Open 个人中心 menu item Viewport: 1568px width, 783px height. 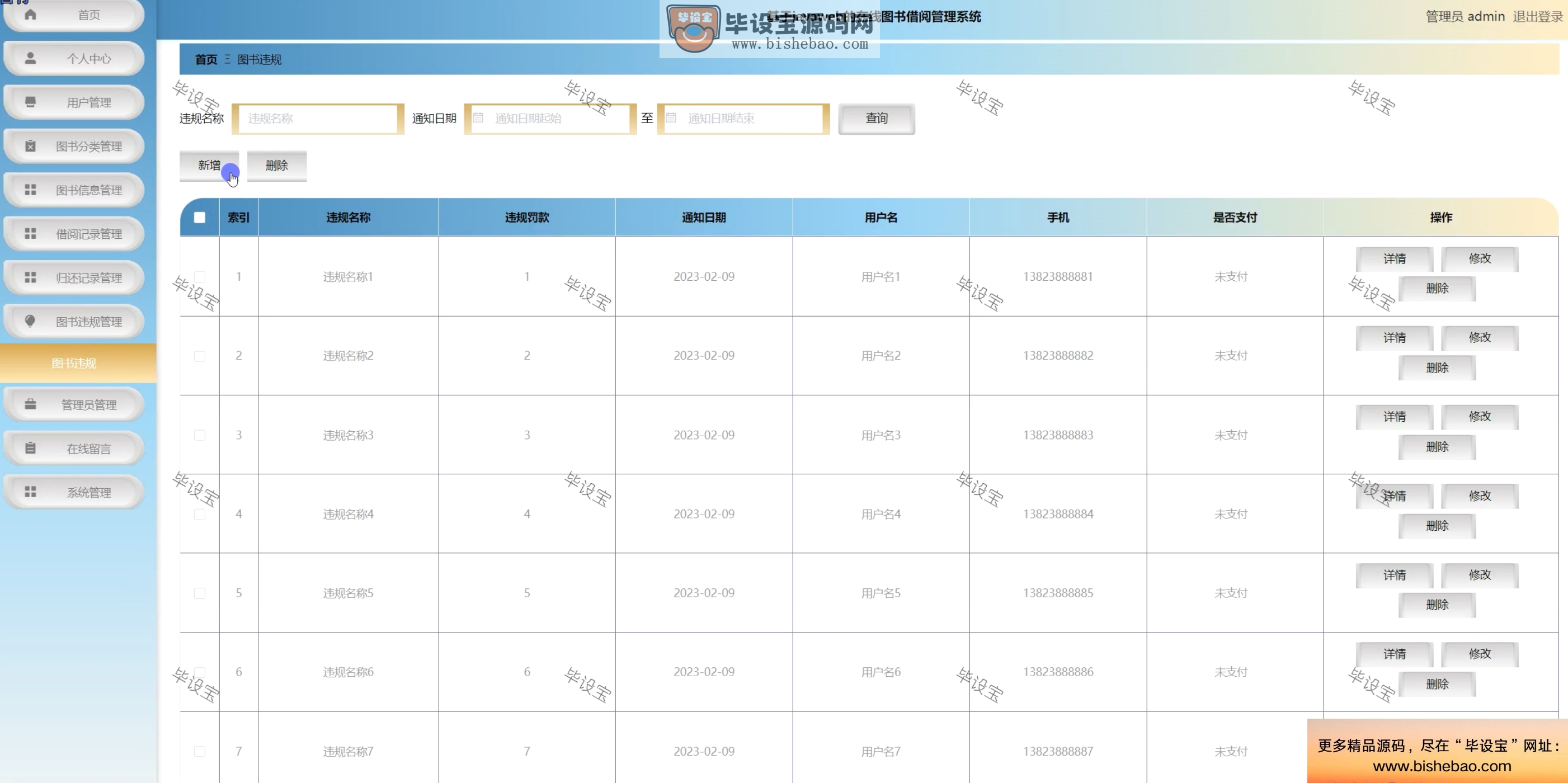(x=74, y=58)
